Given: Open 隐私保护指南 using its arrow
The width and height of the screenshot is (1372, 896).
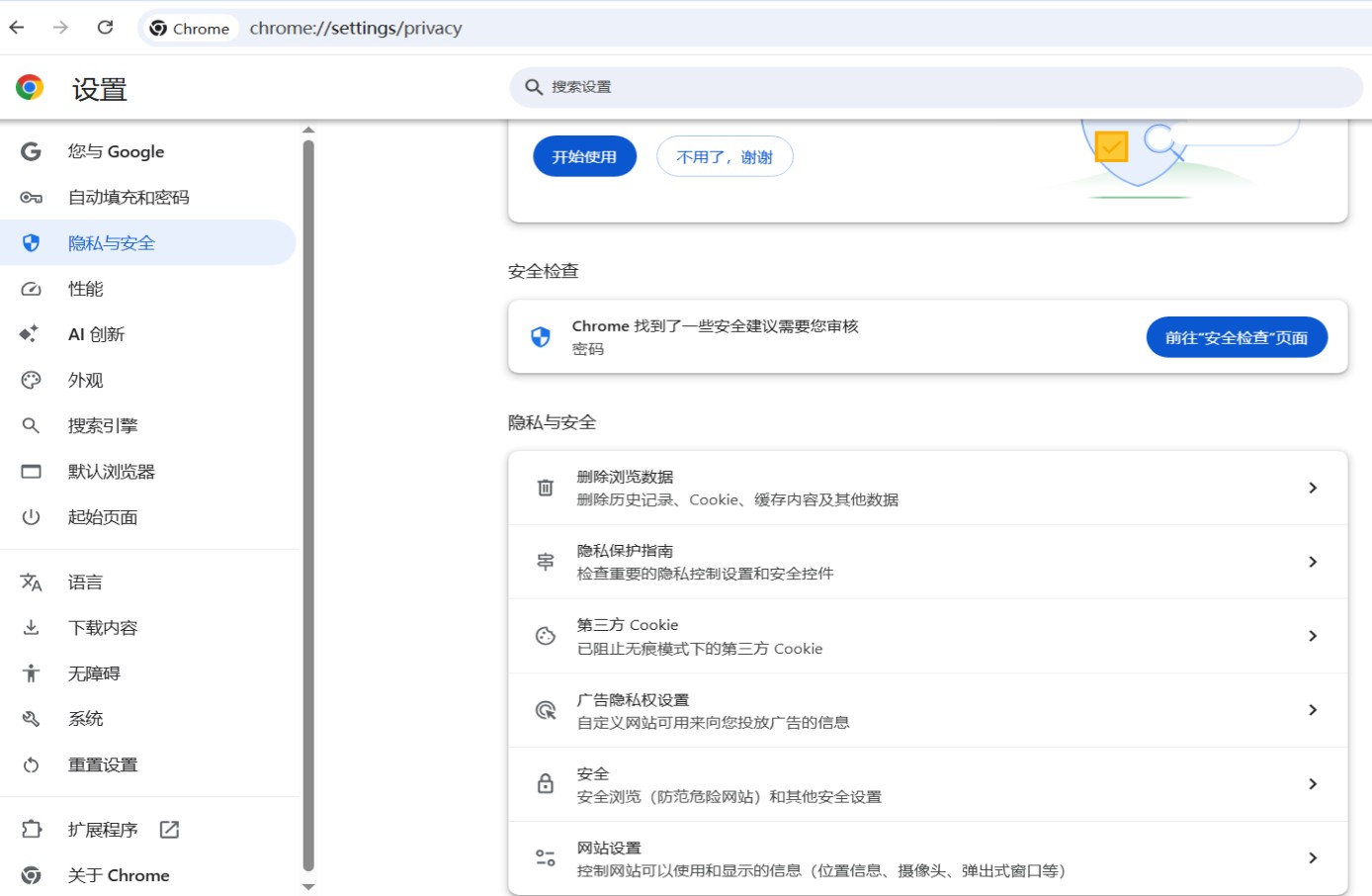Looking at the screenshot, I should coord(1313,562).
